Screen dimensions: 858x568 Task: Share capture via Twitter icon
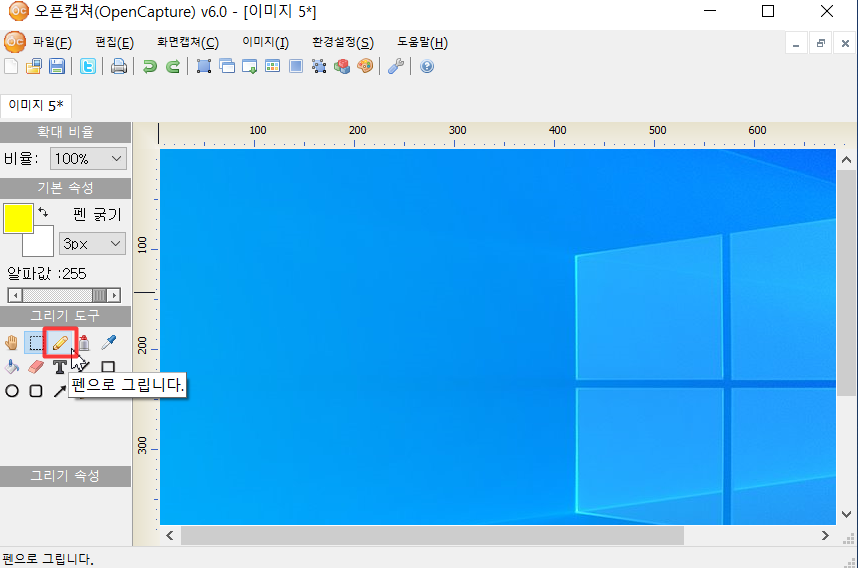88,66
